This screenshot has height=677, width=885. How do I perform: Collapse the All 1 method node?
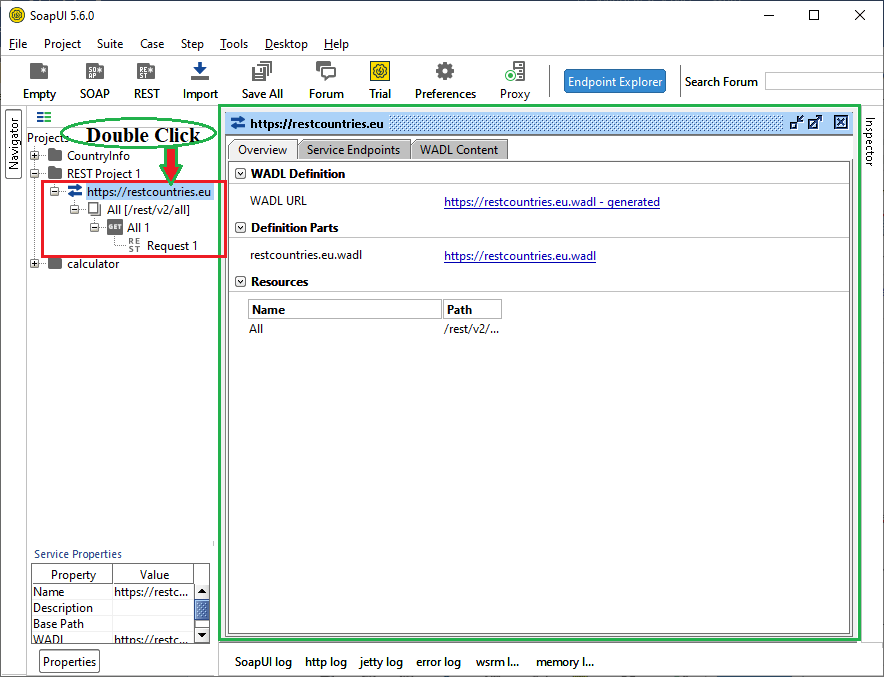click(x=95, y=227)
